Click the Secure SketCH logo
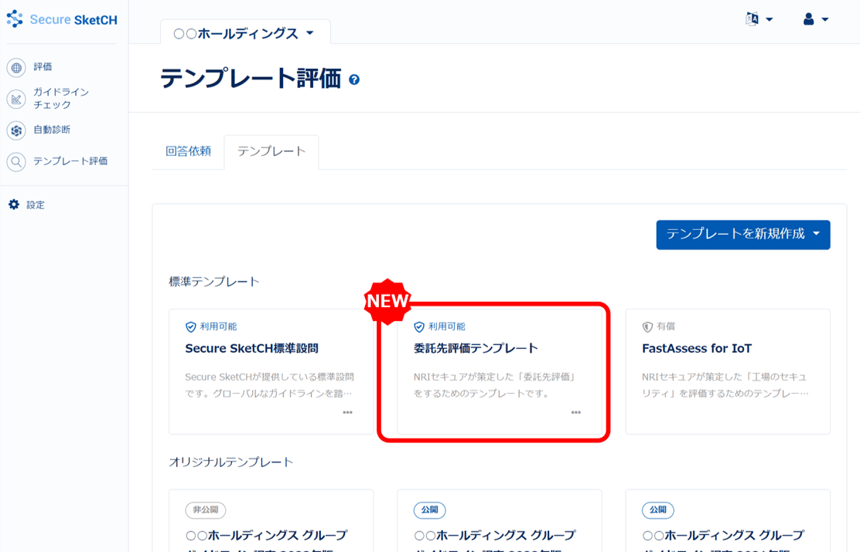Screen dimensions: 860x552 click(61, 19)
